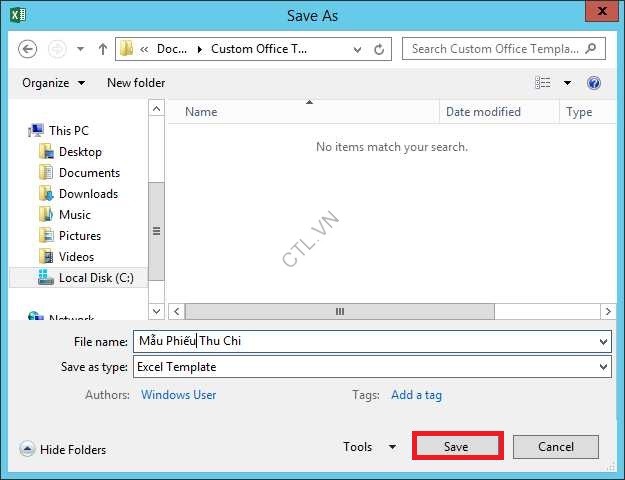The image size is (625, 480).
Task: Click navigation pane scroll down arrow
Action: [x=157, y=311]
